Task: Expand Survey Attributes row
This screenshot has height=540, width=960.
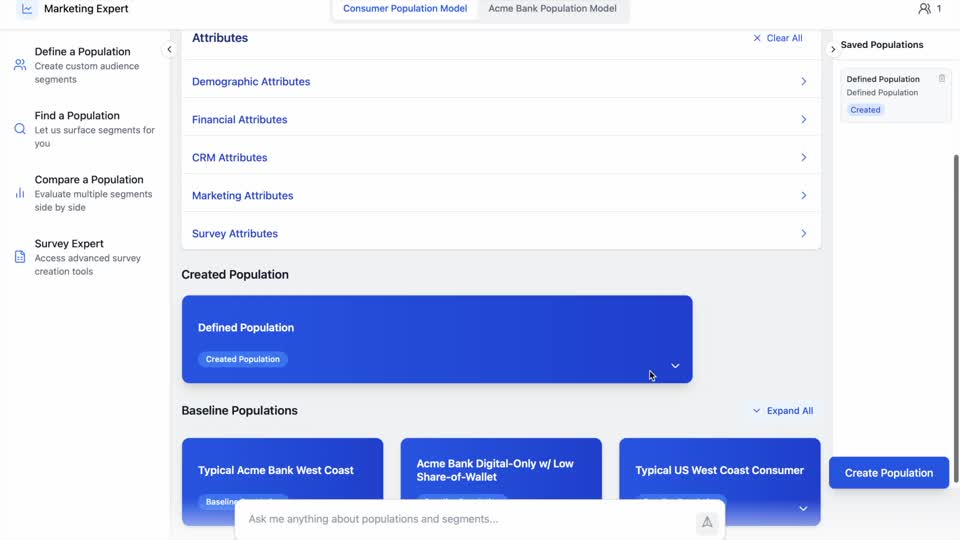Action: point(501,233)
